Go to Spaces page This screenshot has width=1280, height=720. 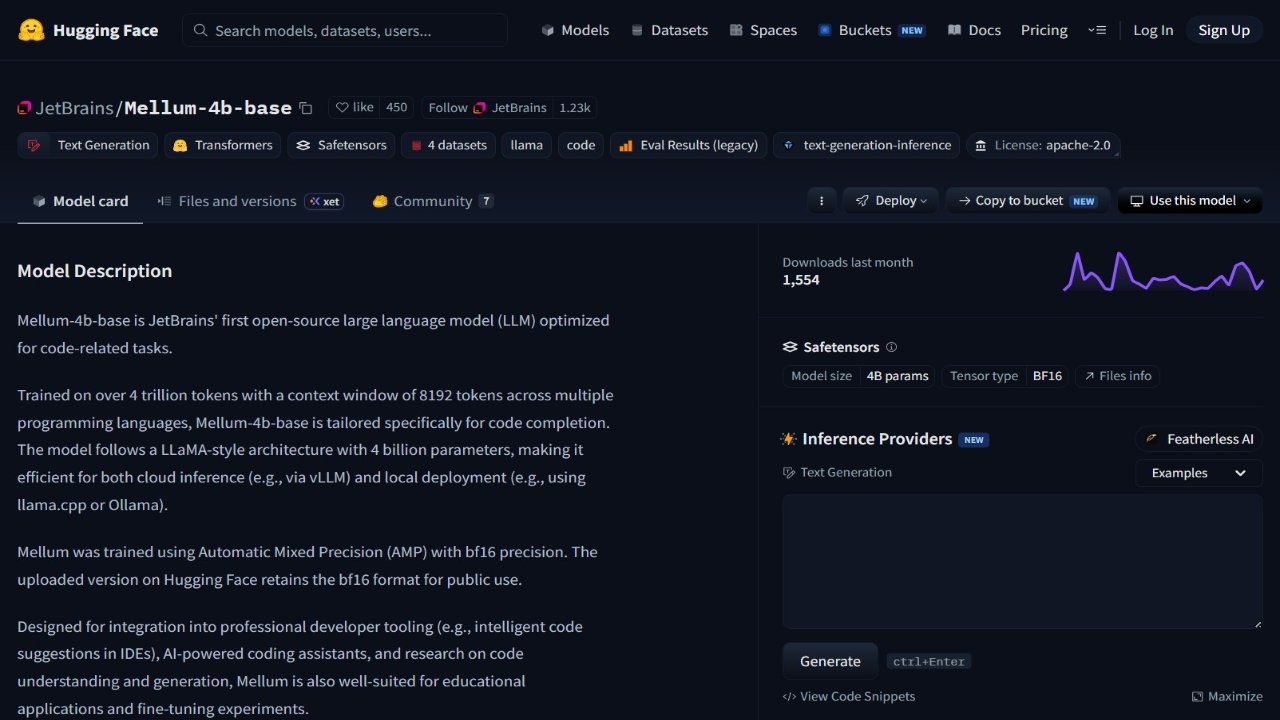[x=763, y=30]
